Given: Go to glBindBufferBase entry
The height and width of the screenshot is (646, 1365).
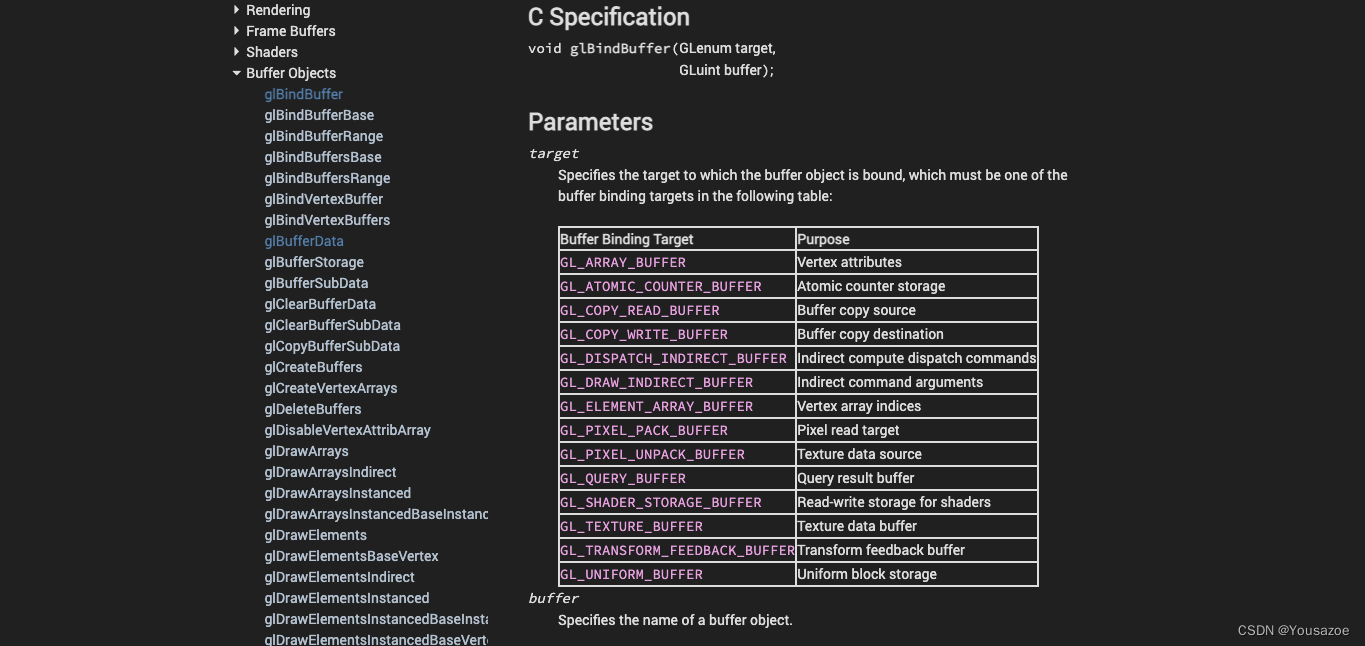Looking at the screenshot, I should pos(319,115).
